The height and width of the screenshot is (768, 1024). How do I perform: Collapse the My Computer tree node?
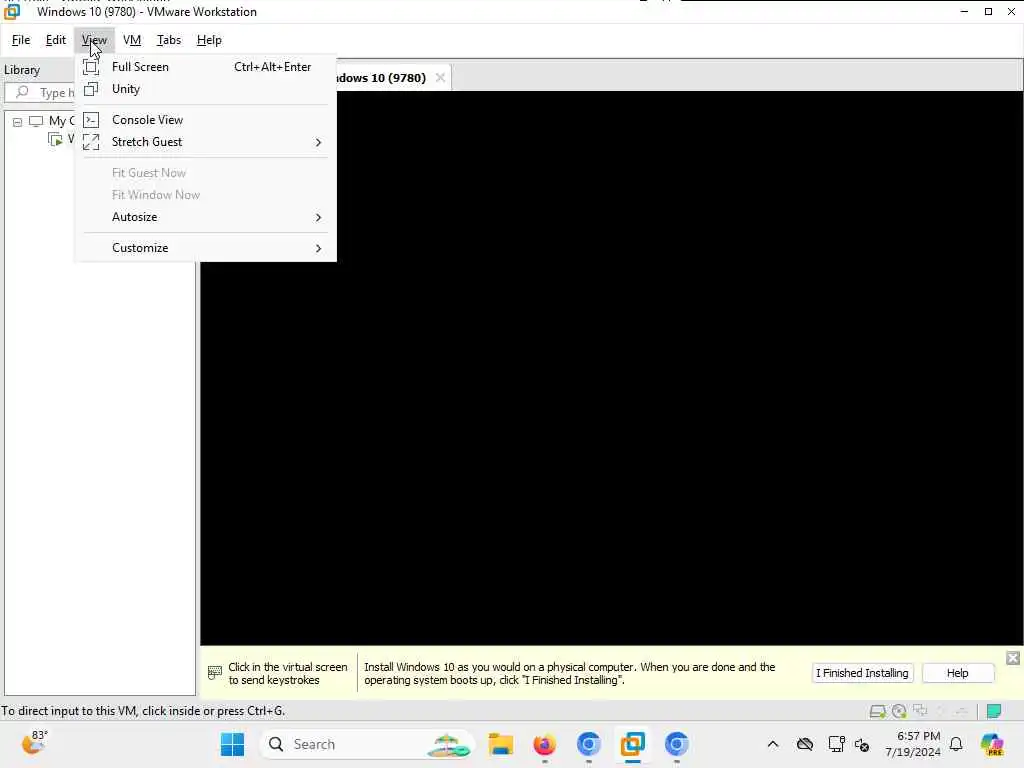(x=18, y=122)
